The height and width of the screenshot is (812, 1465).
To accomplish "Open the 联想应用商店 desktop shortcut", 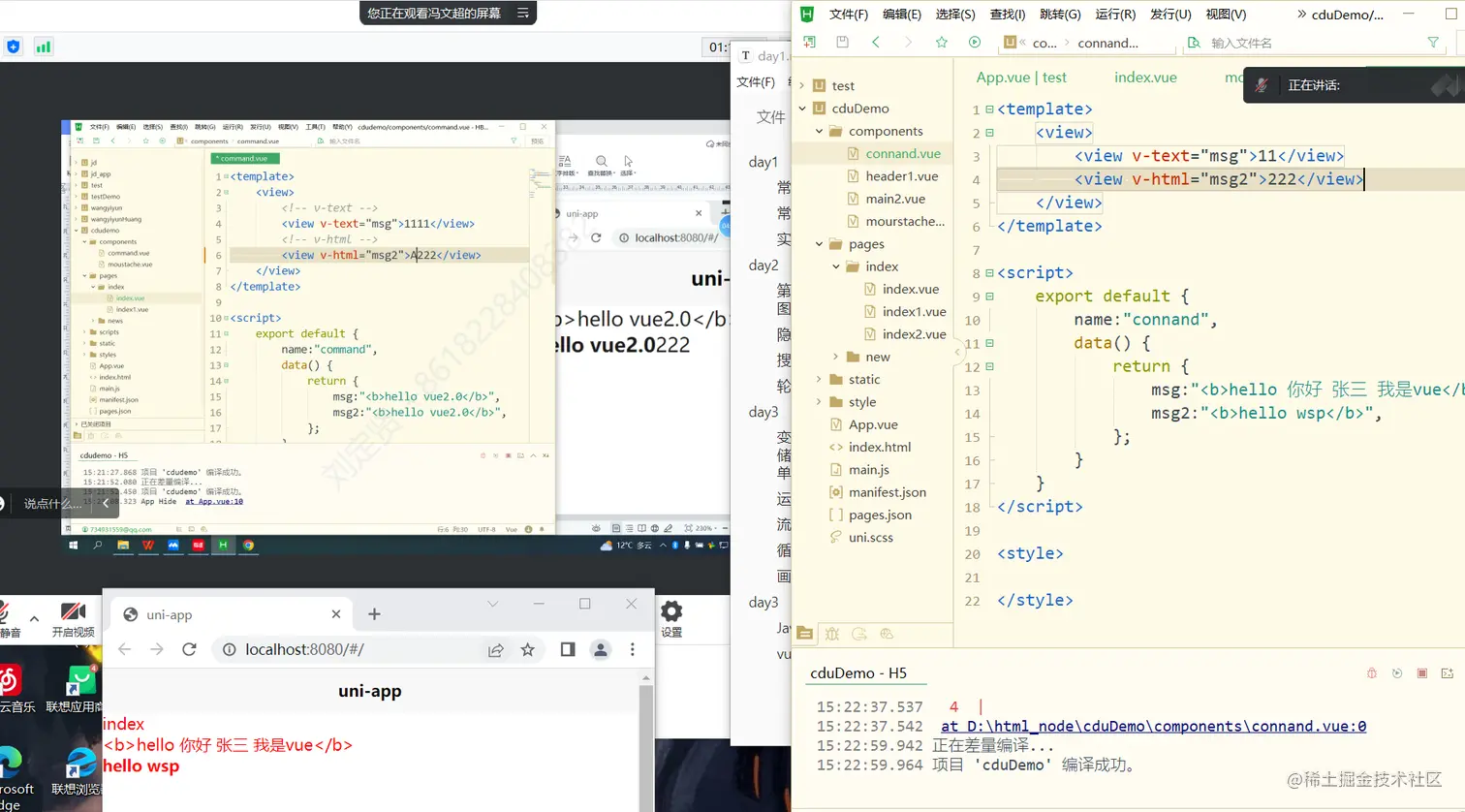I will pyautogui.click(x=77, y=689).
